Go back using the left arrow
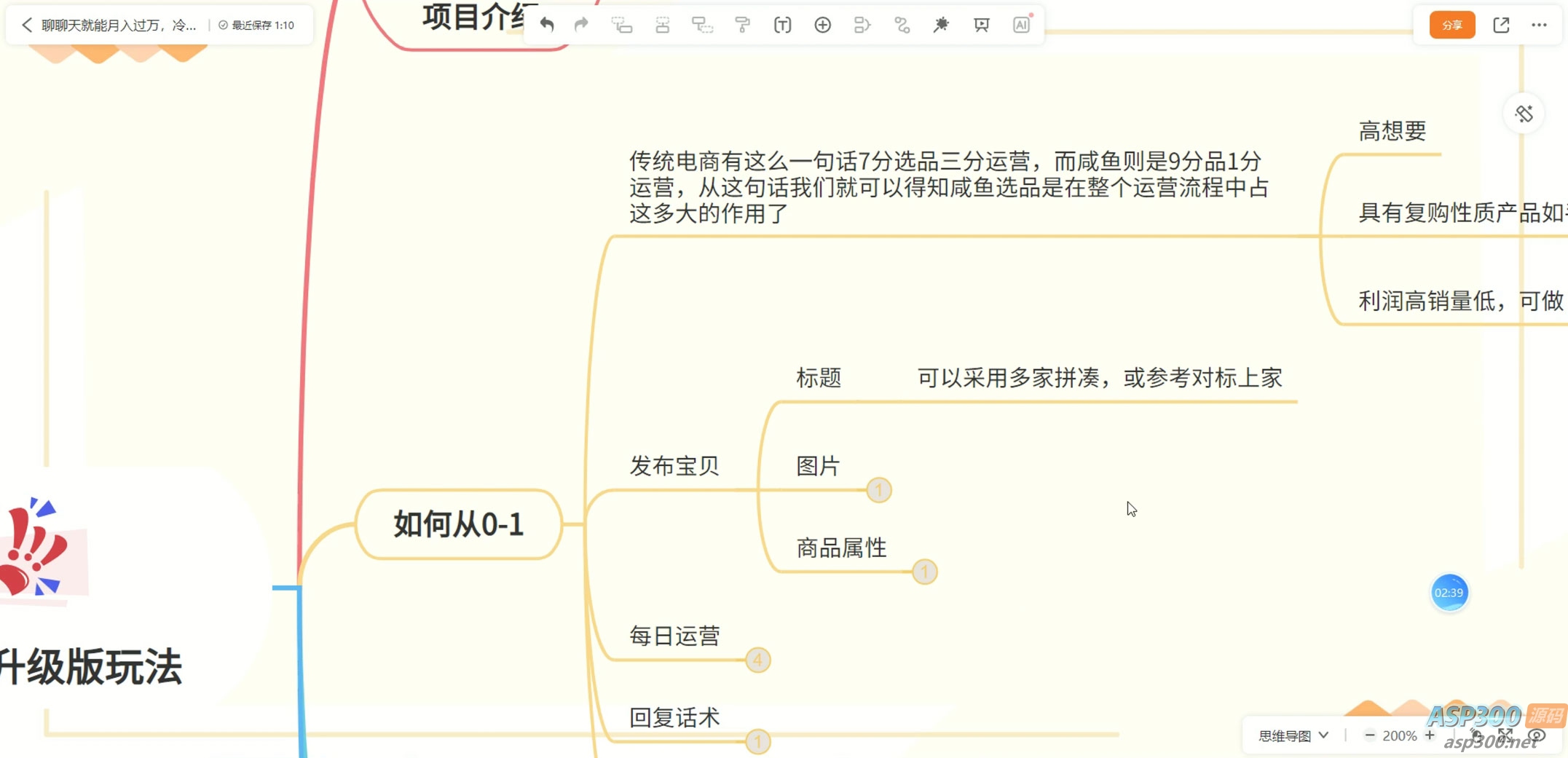This screenshot has width=1568, height=758. coord(27,25)
